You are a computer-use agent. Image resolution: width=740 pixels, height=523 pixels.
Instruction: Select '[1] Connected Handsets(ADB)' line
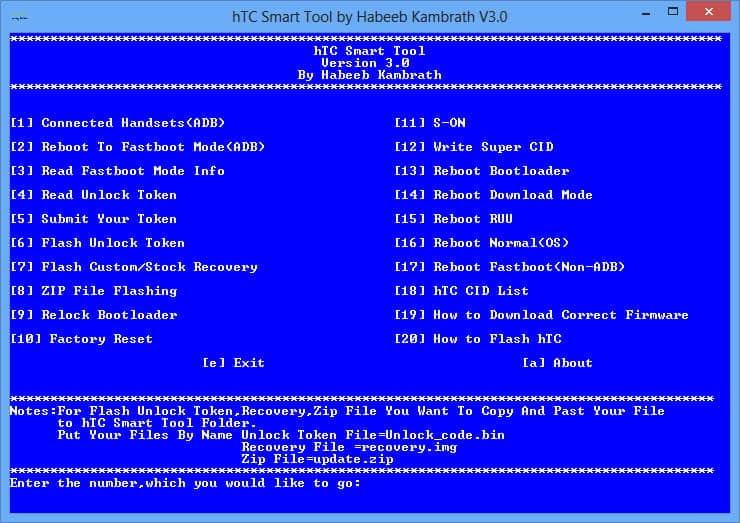[x=118, y=123]
